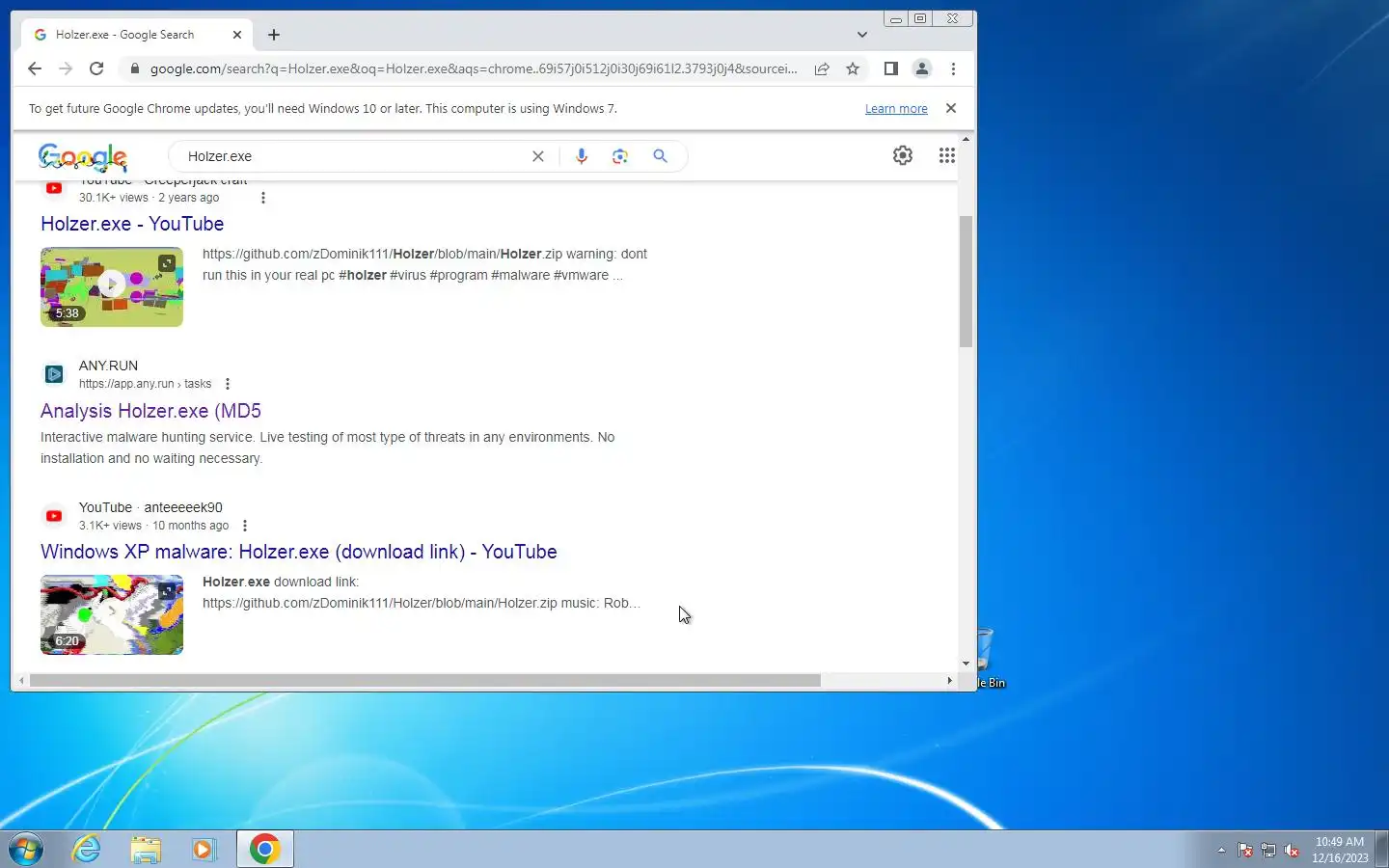
Task: Open Chrome three-dot menu
Action: [x=953, y=68]
